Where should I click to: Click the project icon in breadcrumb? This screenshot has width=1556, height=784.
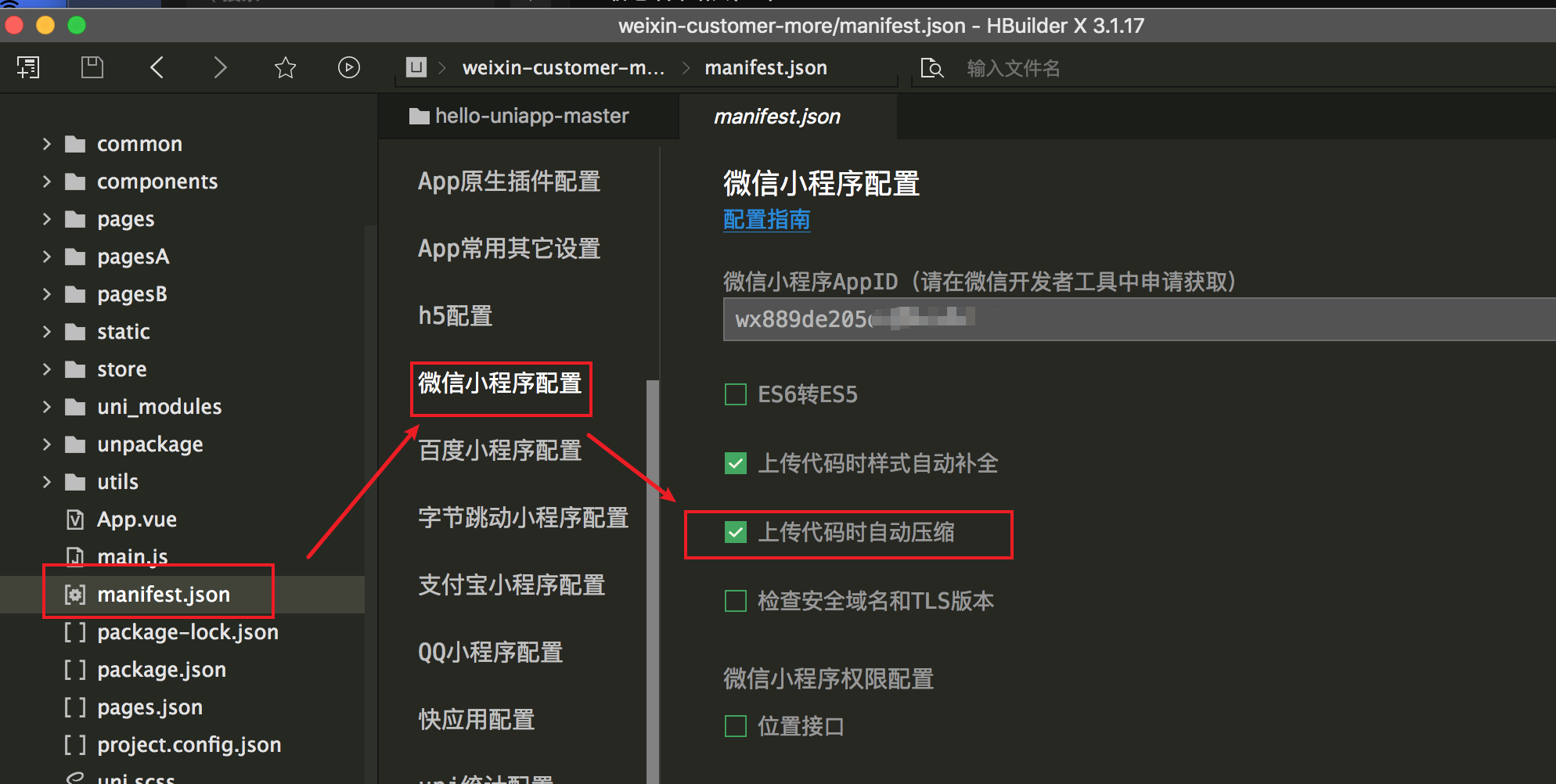pyautogui.click(x=416, y=67)
